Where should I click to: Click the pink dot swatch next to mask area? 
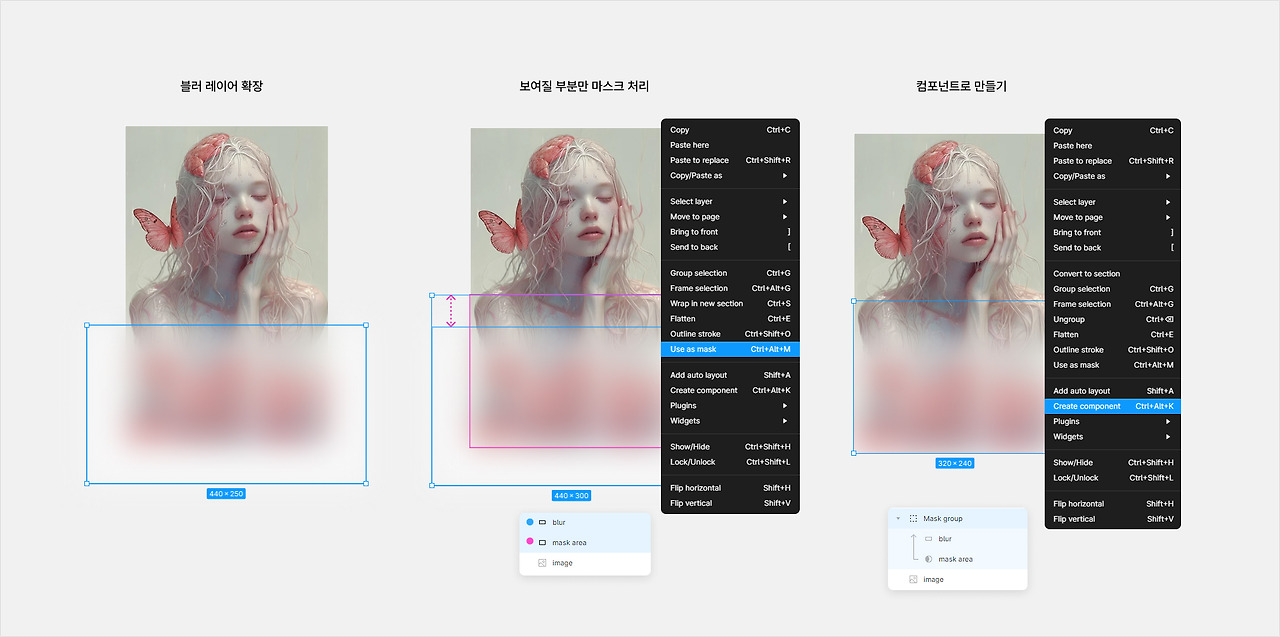point(530,542)
